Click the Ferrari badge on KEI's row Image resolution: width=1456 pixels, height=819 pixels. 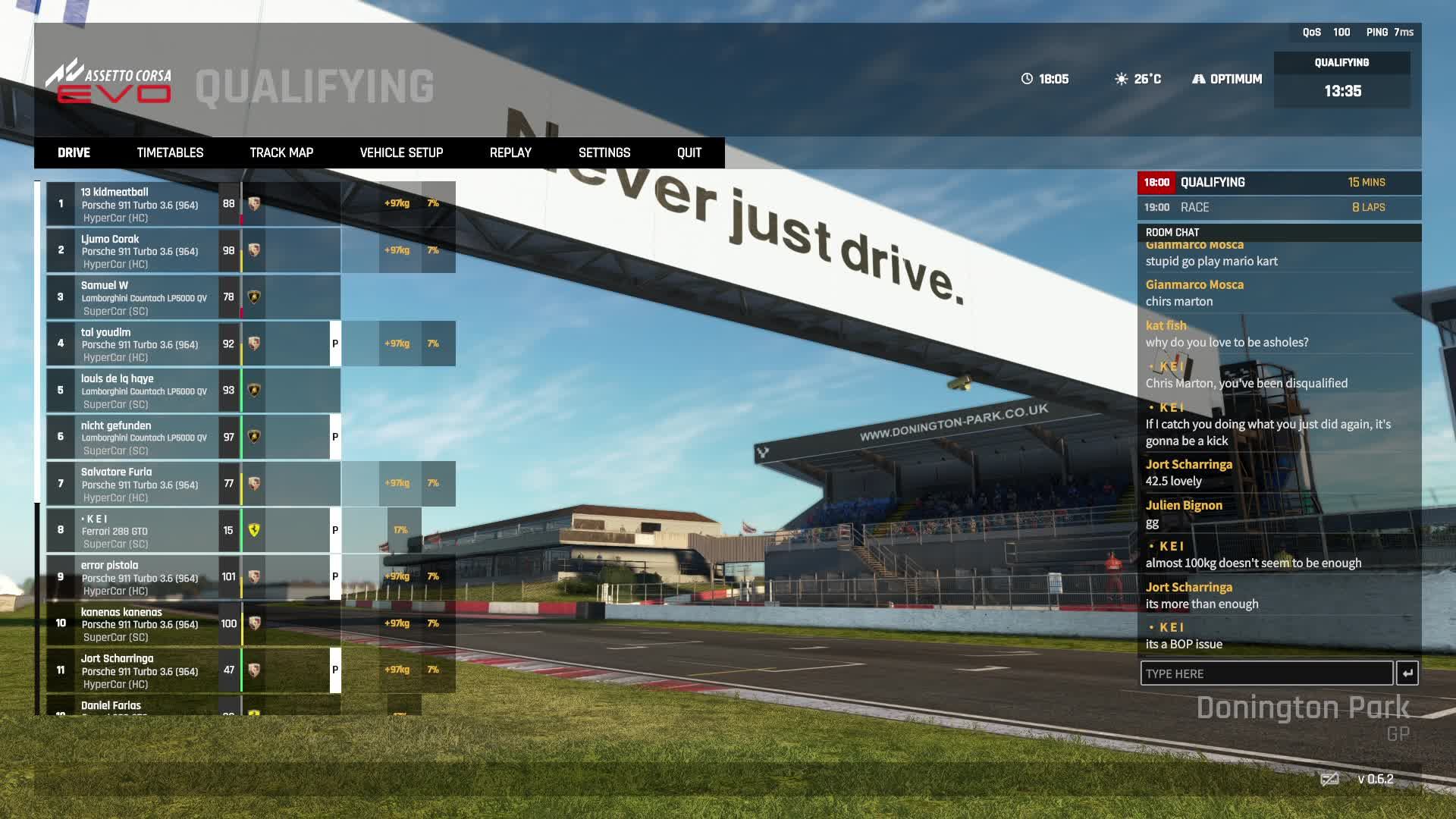(x=254, y=530)
